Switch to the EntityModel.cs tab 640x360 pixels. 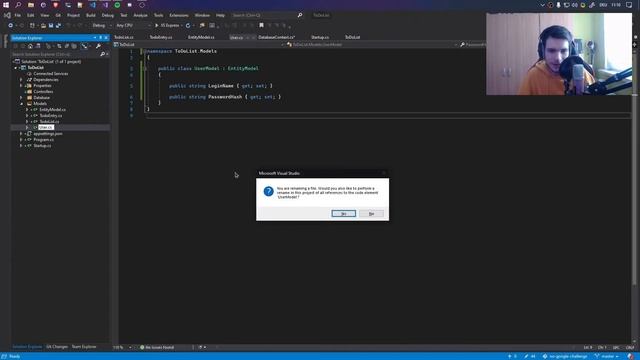click(201, 37)
